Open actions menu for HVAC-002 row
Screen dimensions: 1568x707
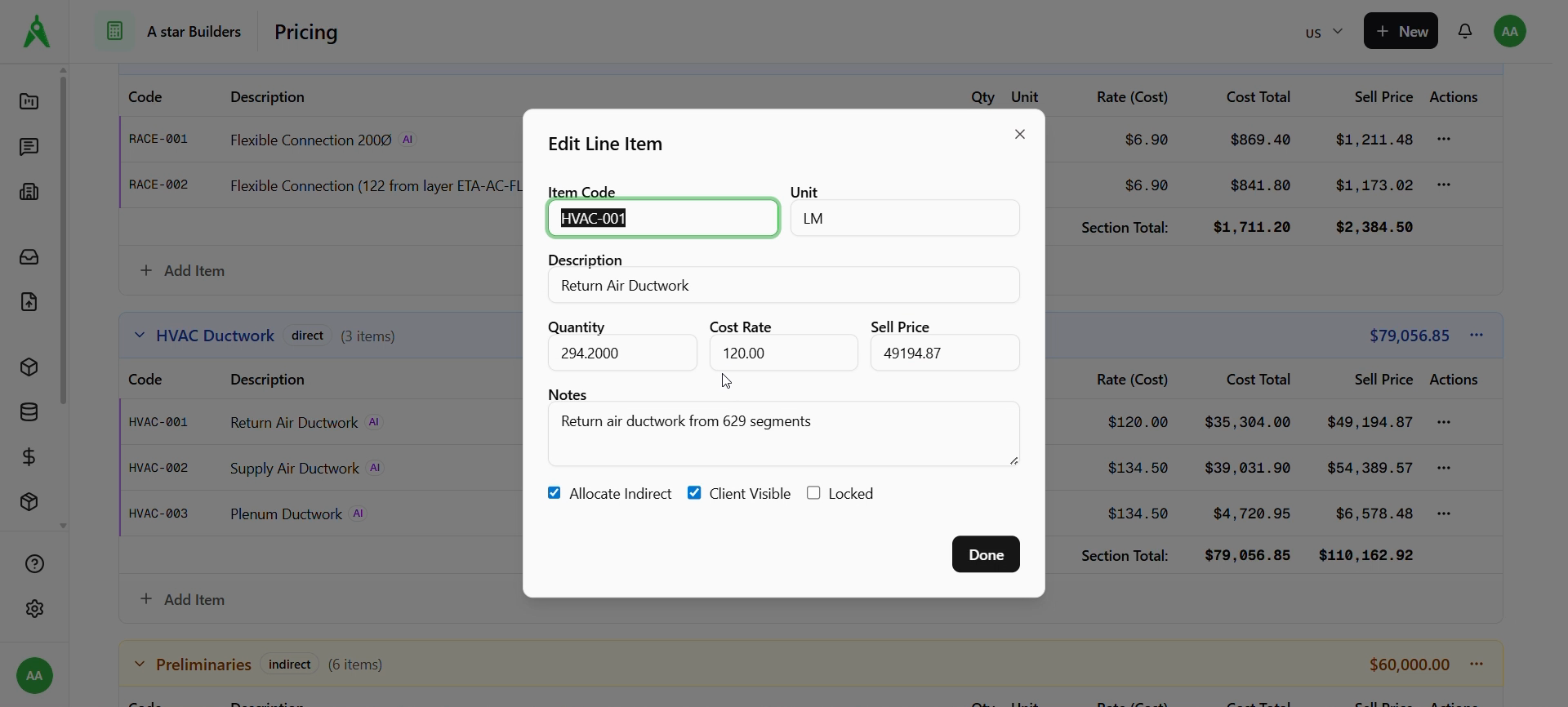(x=1444, y=468)
